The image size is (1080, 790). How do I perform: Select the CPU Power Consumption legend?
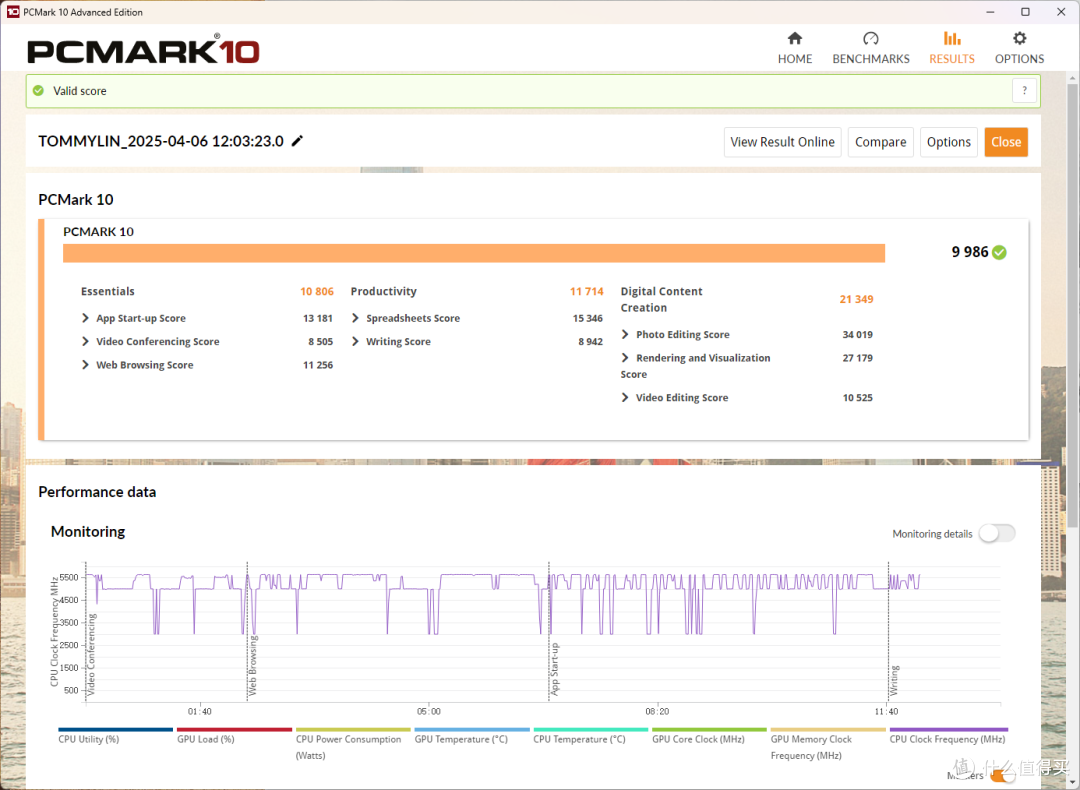(x=353, y=745)
